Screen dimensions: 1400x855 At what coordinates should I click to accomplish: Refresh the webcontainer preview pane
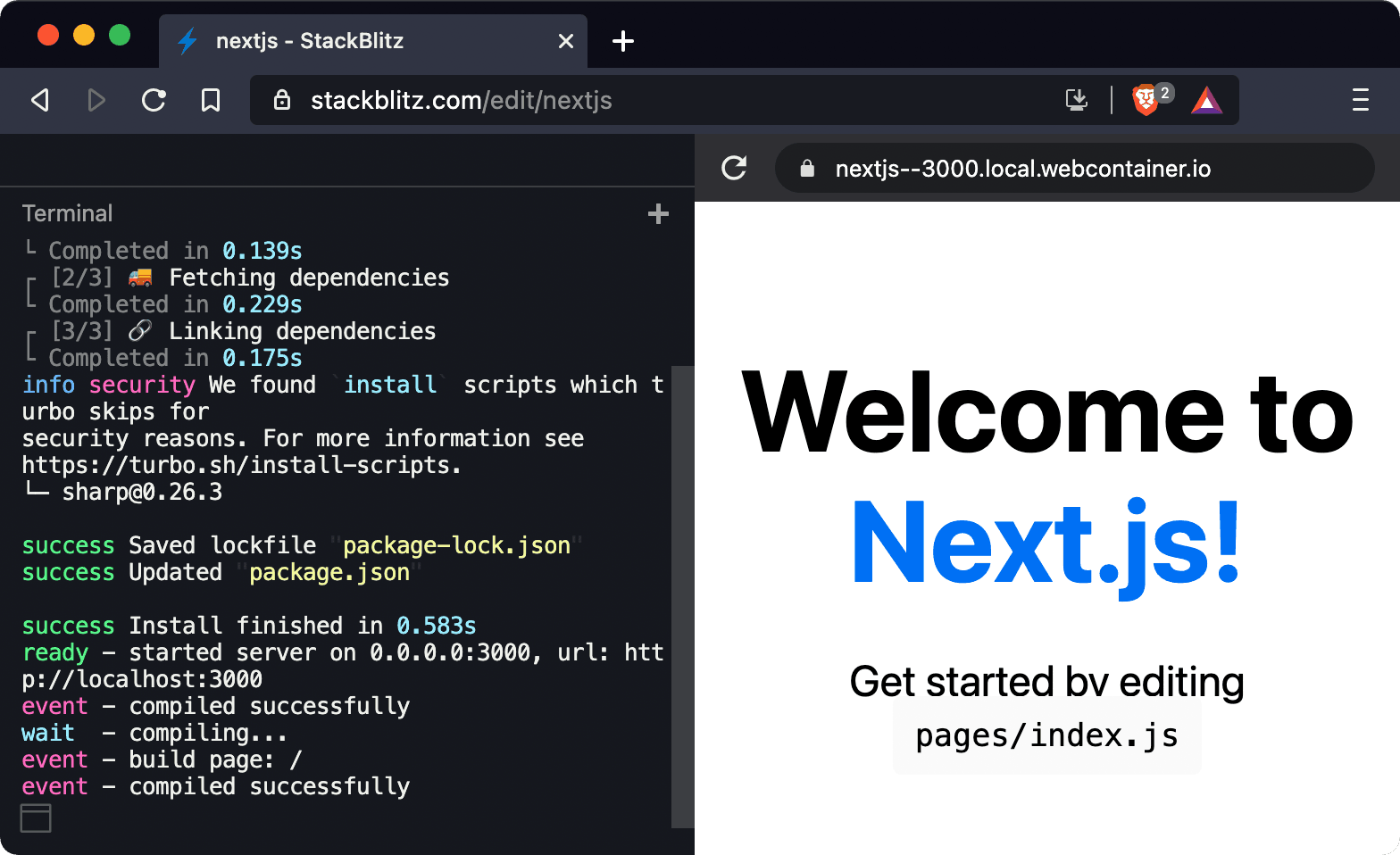[x=734, y=168]
